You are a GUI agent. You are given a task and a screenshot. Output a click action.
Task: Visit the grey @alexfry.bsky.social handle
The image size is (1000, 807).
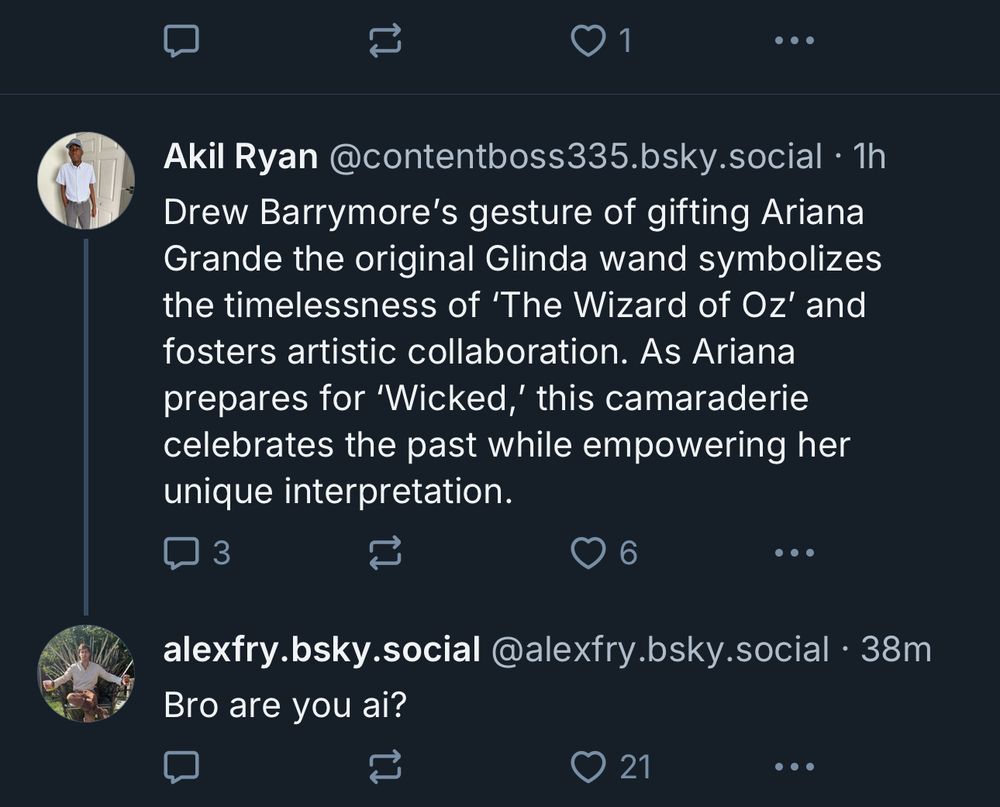[660, 650]
